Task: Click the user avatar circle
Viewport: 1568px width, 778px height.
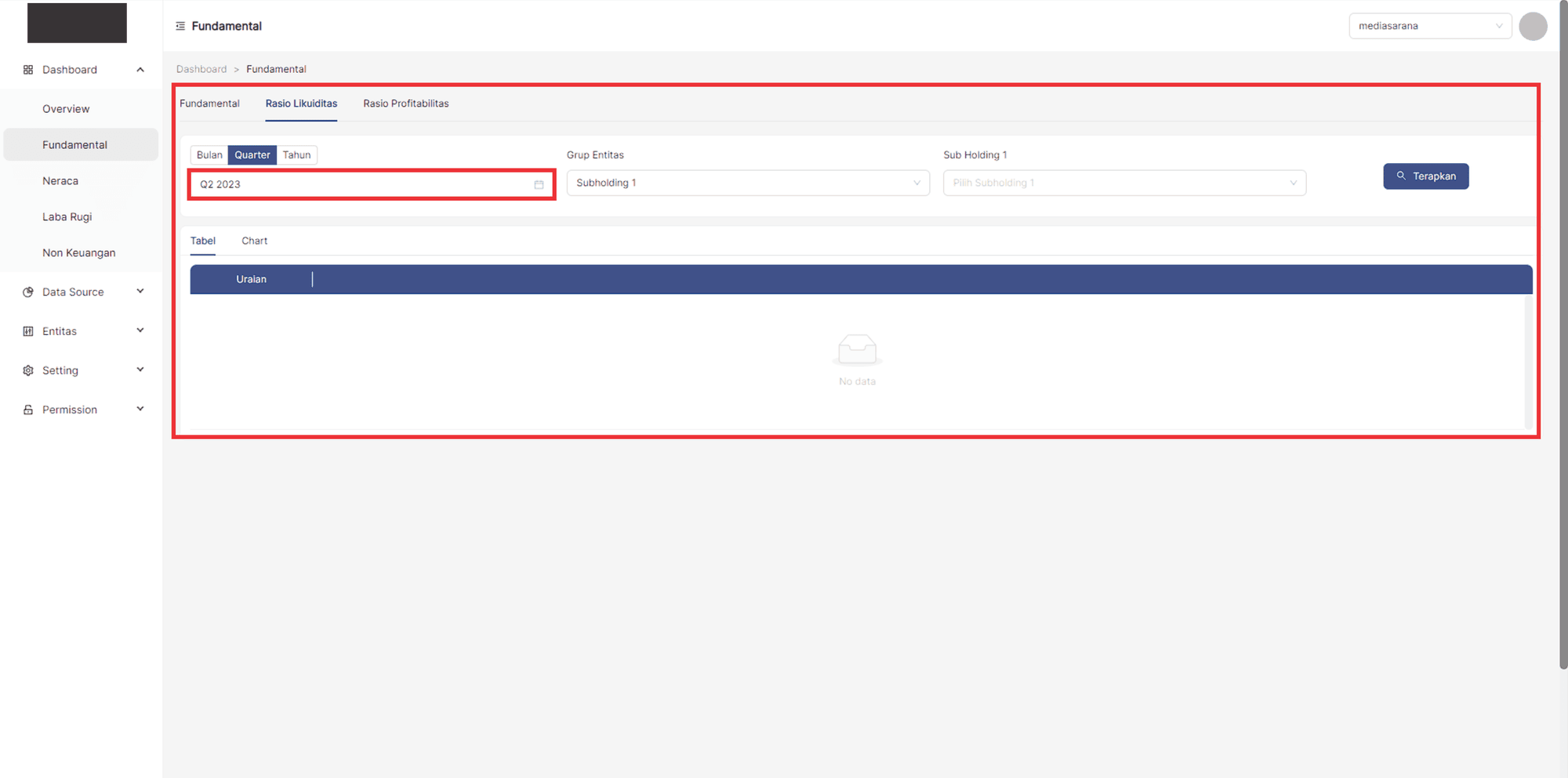Action: click(x=1532, y=26)
